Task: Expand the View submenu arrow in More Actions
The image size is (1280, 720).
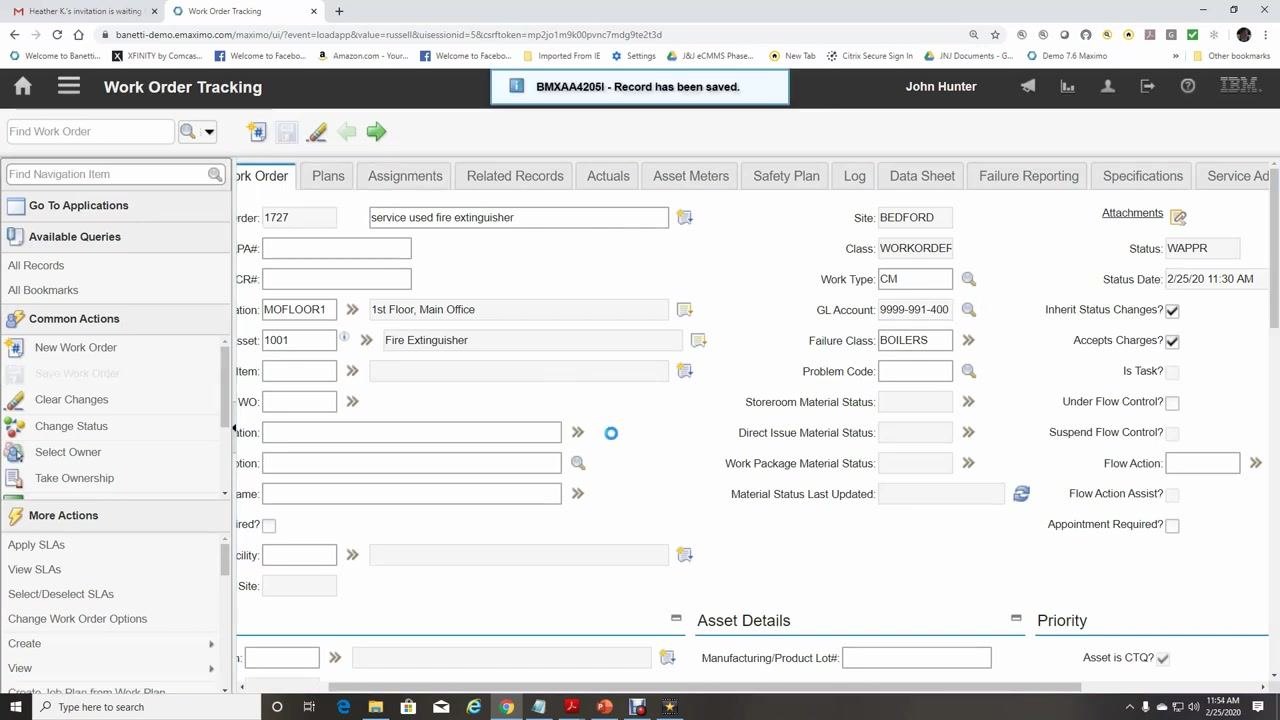Action: pyautogui.click(x=211, y=668)
